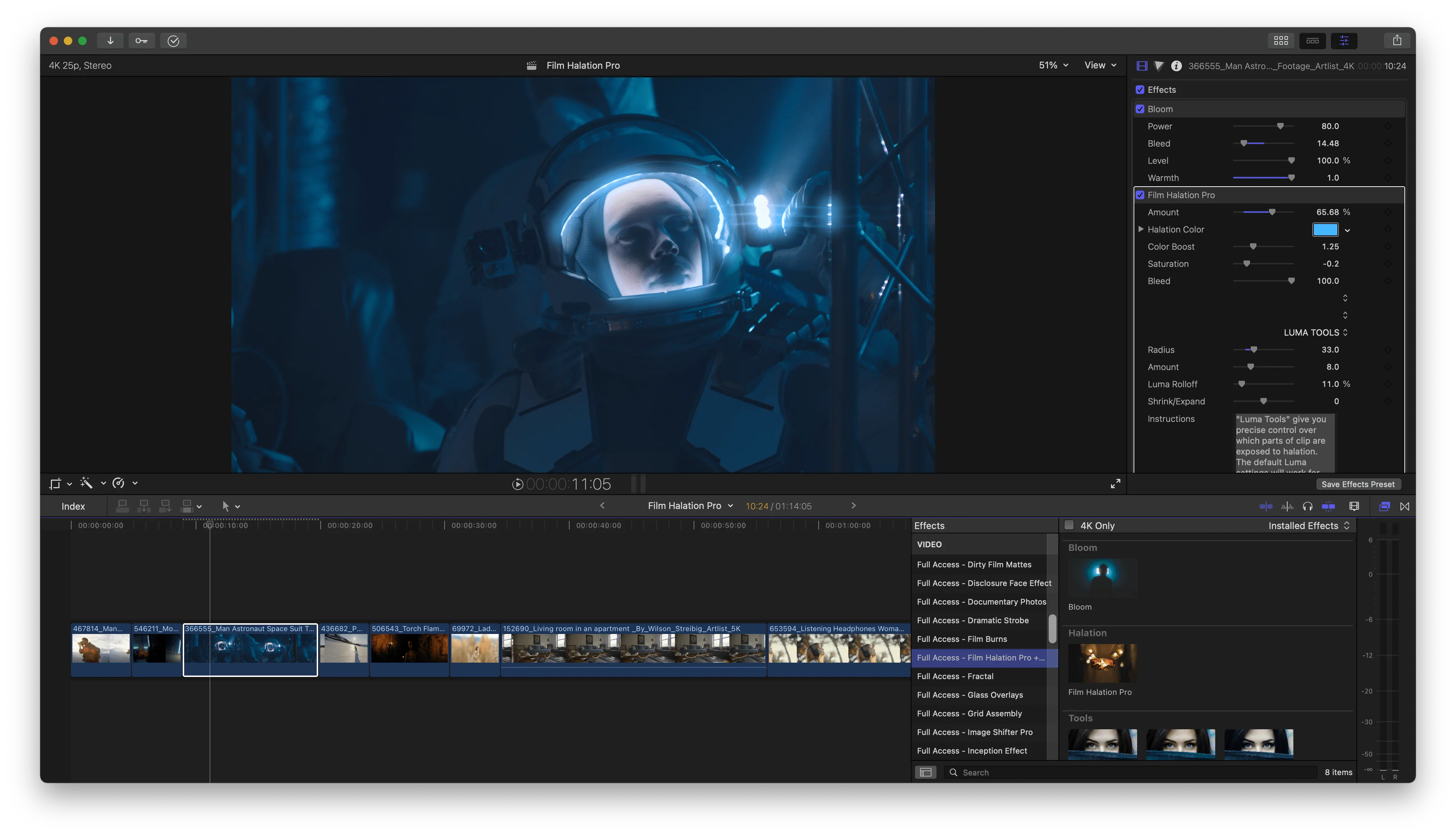Open the keyword editor key icon

pos(141,41)
